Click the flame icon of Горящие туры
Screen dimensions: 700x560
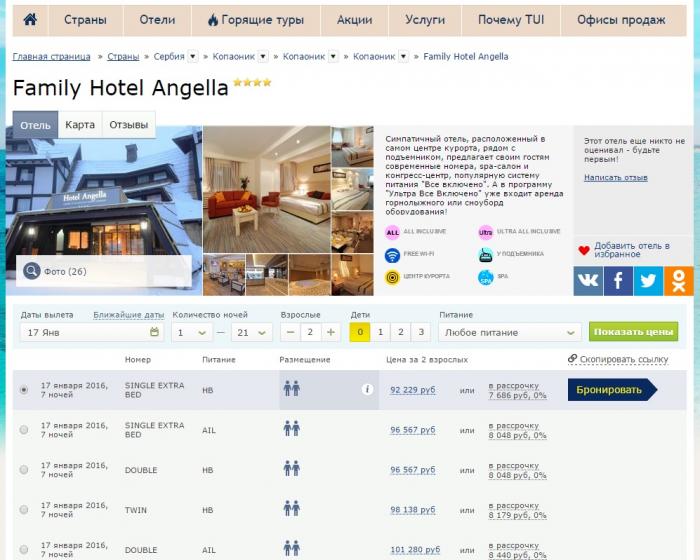(213, 20)
